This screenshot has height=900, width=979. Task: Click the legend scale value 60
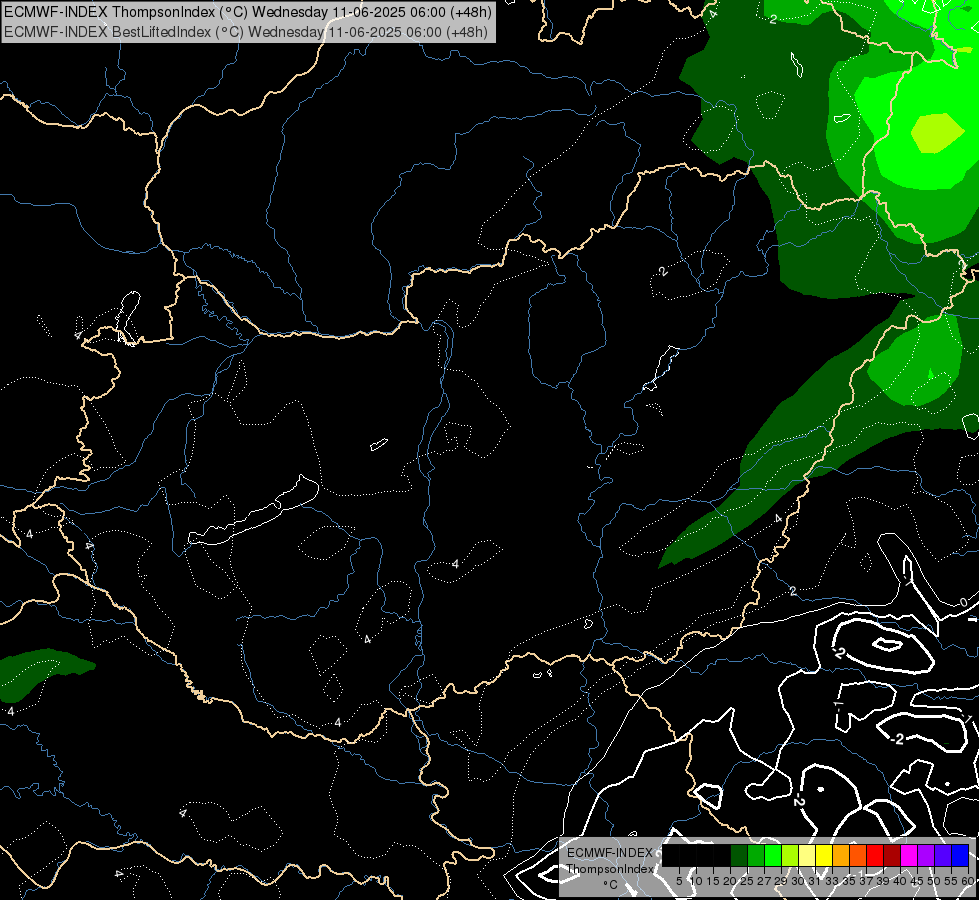click(x=968, y=881)
